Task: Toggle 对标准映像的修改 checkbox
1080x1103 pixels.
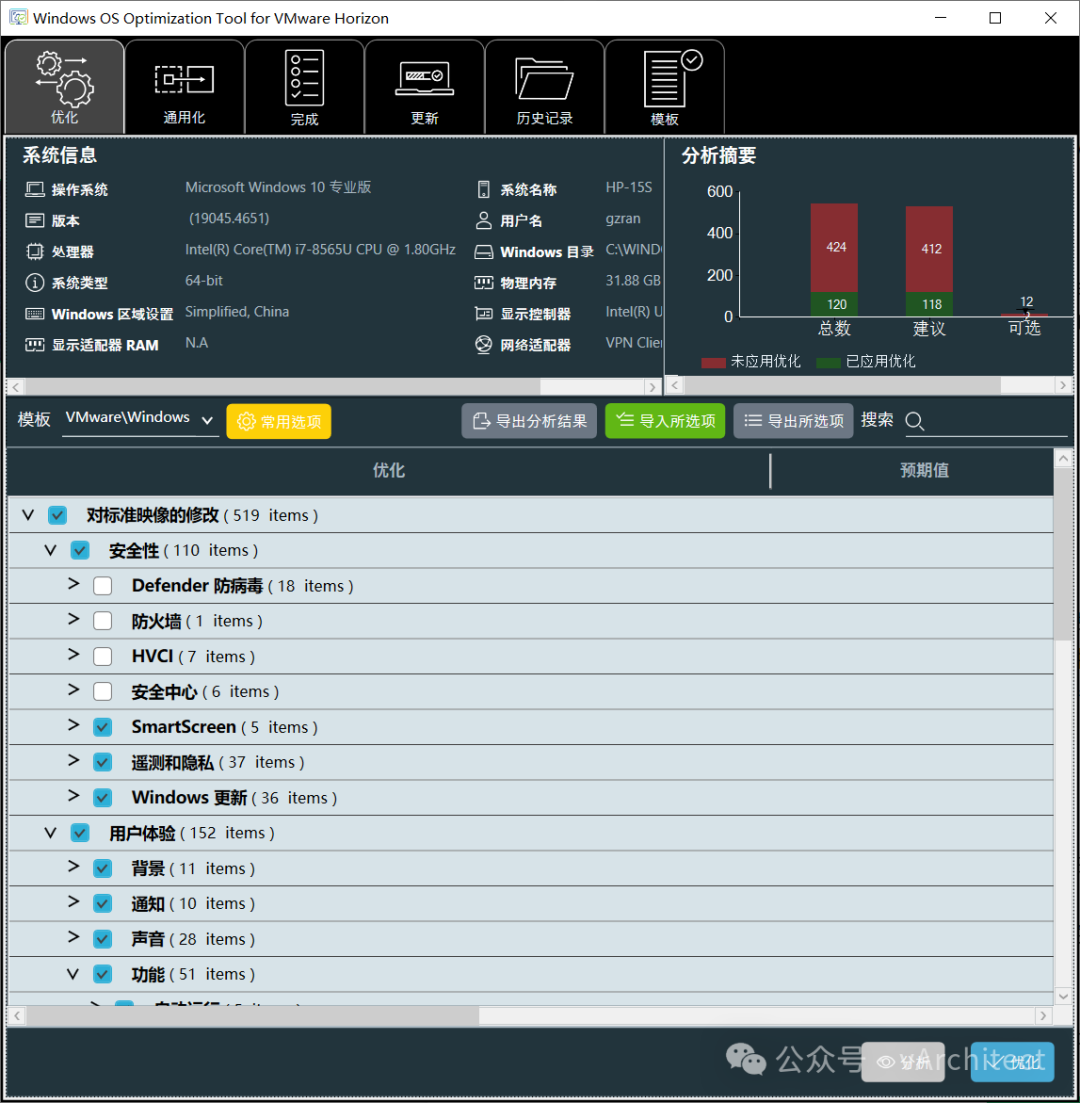Action: pyautogui.click(x=58, y=515)
